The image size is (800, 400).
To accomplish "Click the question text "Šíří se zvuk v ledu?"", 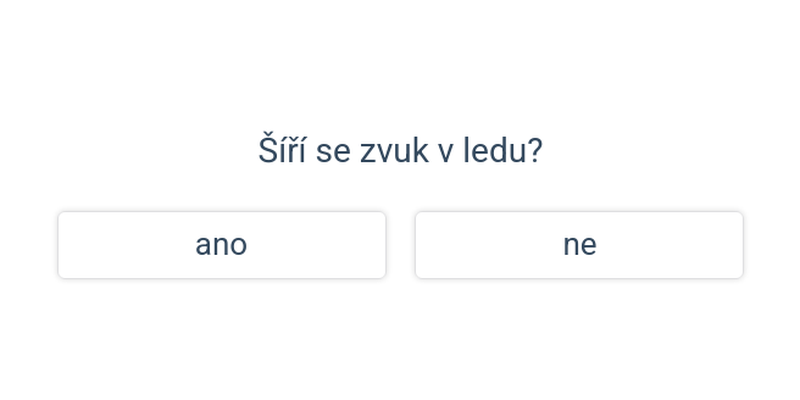I will (x=400, y=151).
